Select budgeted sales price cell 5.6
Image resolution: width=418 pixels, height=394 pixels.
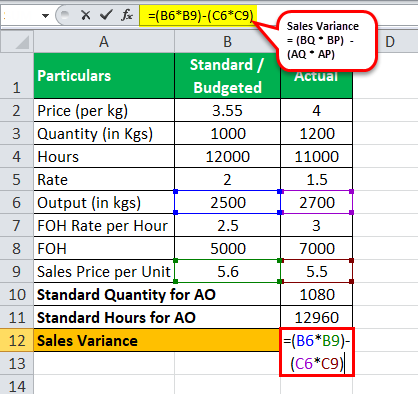pos(227,271)
